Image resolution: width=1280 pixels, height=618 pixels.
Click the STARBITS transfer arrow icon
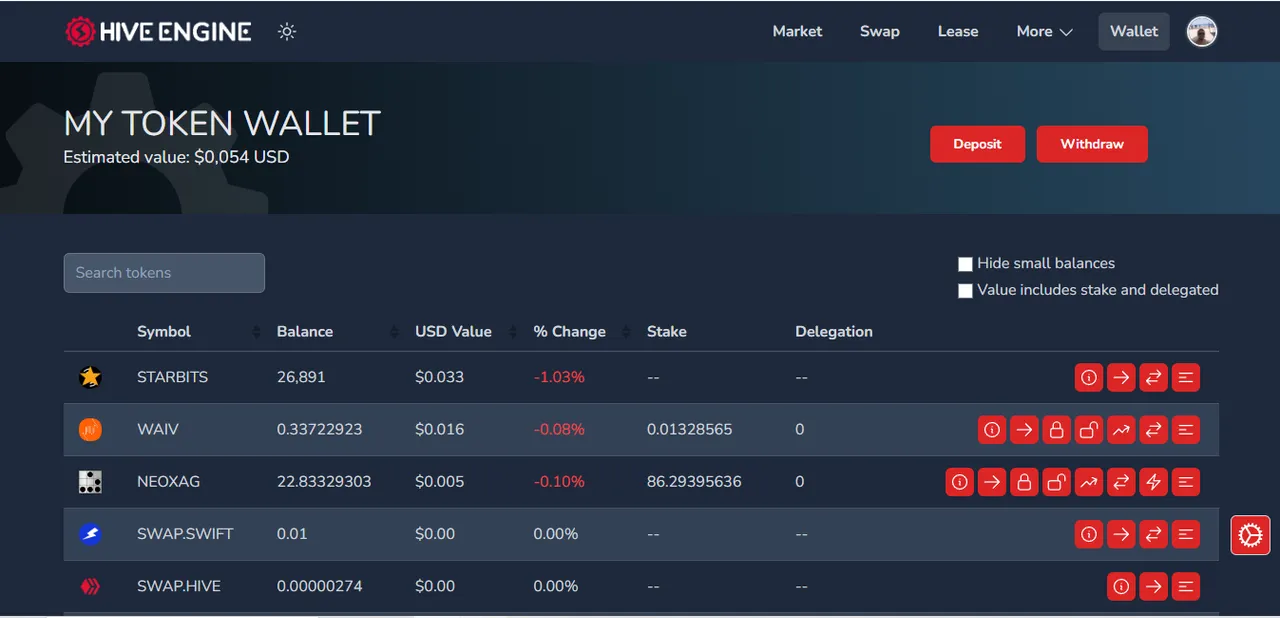[1121, 378]
